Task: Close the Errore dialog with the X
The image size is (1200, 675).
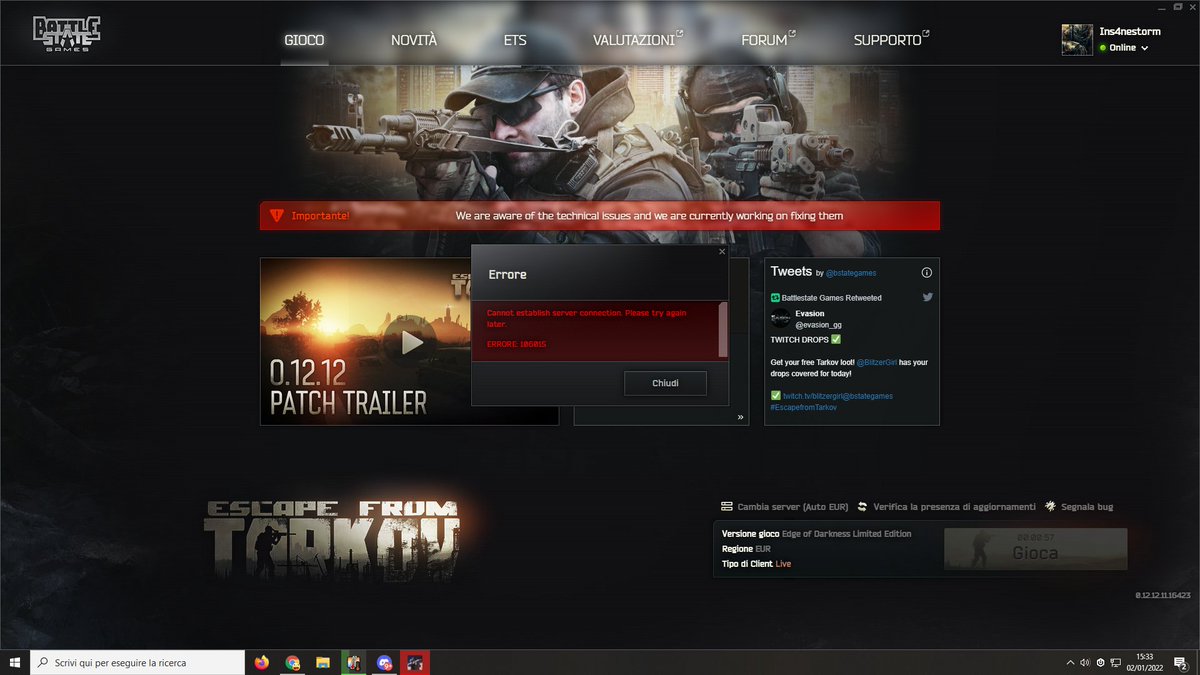Action: pos(722,252)
